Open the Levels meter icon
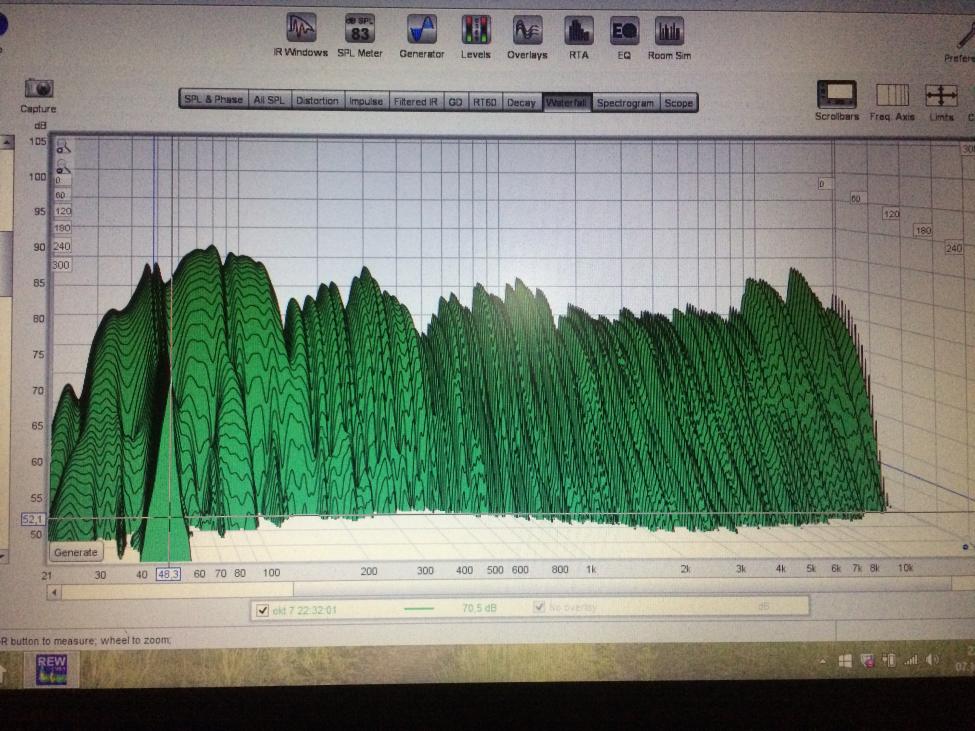 [x=475, y=30]
